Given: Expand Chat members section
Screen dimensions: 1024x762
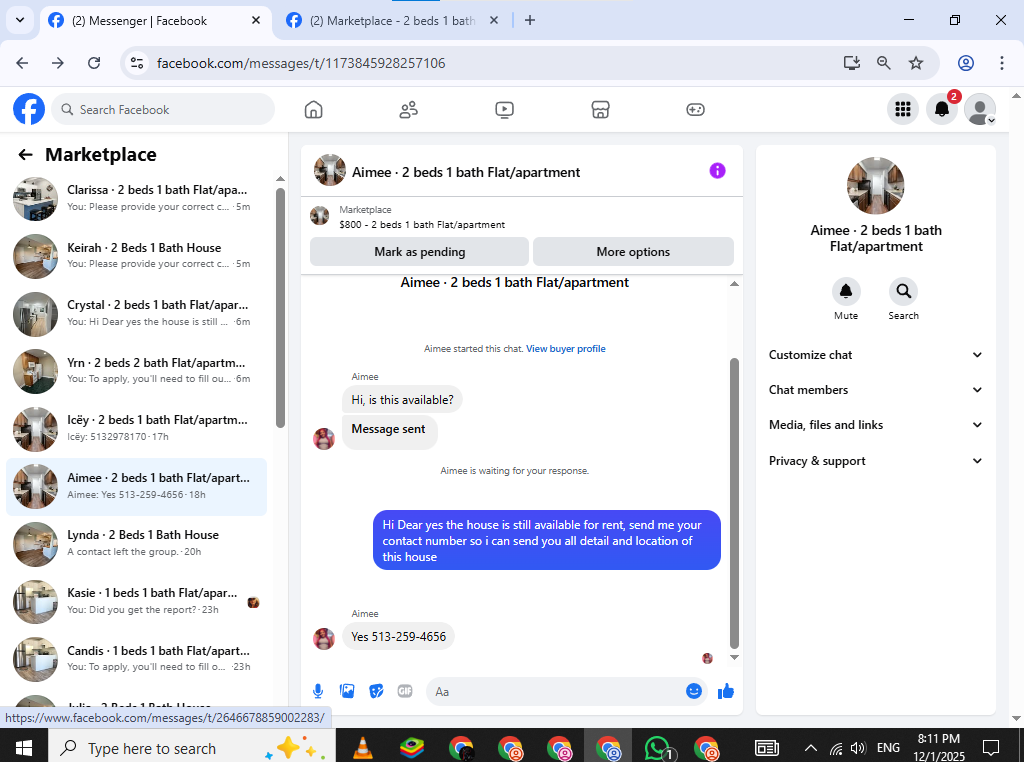Looking at the screenshot, I should click(x=875, y=390).
